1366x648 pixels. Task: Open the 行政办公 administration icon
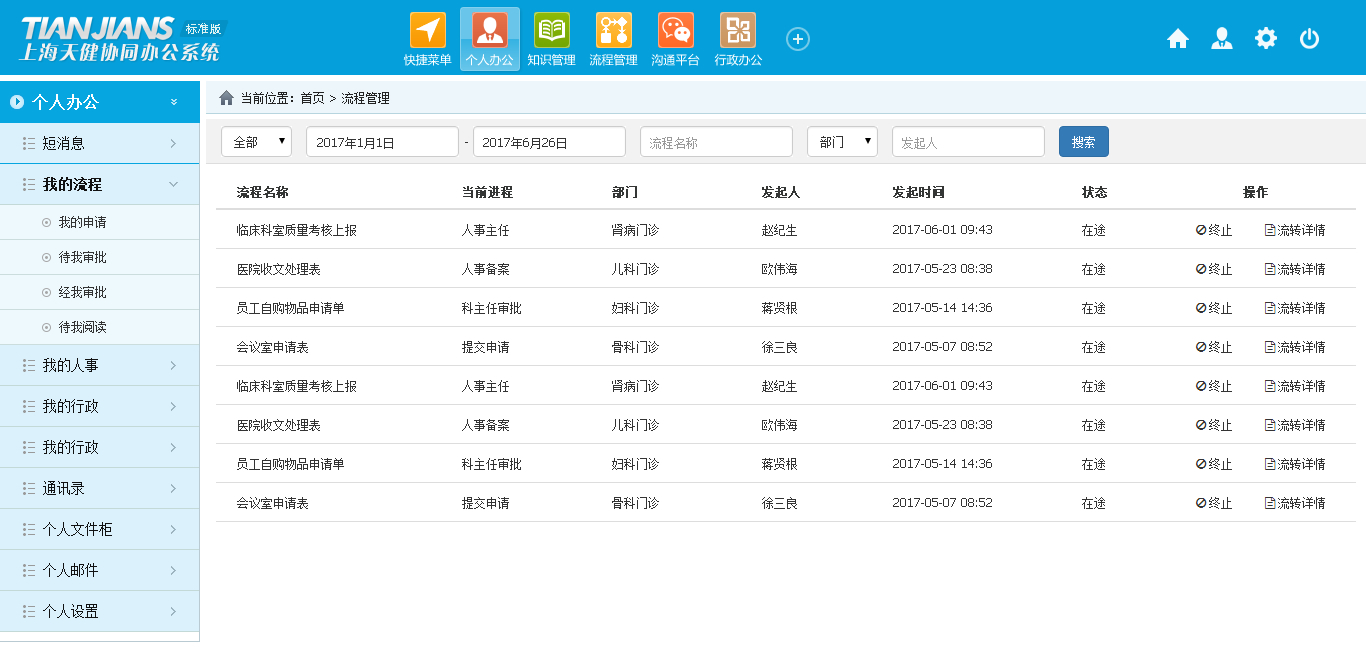[x=738, y=31]
